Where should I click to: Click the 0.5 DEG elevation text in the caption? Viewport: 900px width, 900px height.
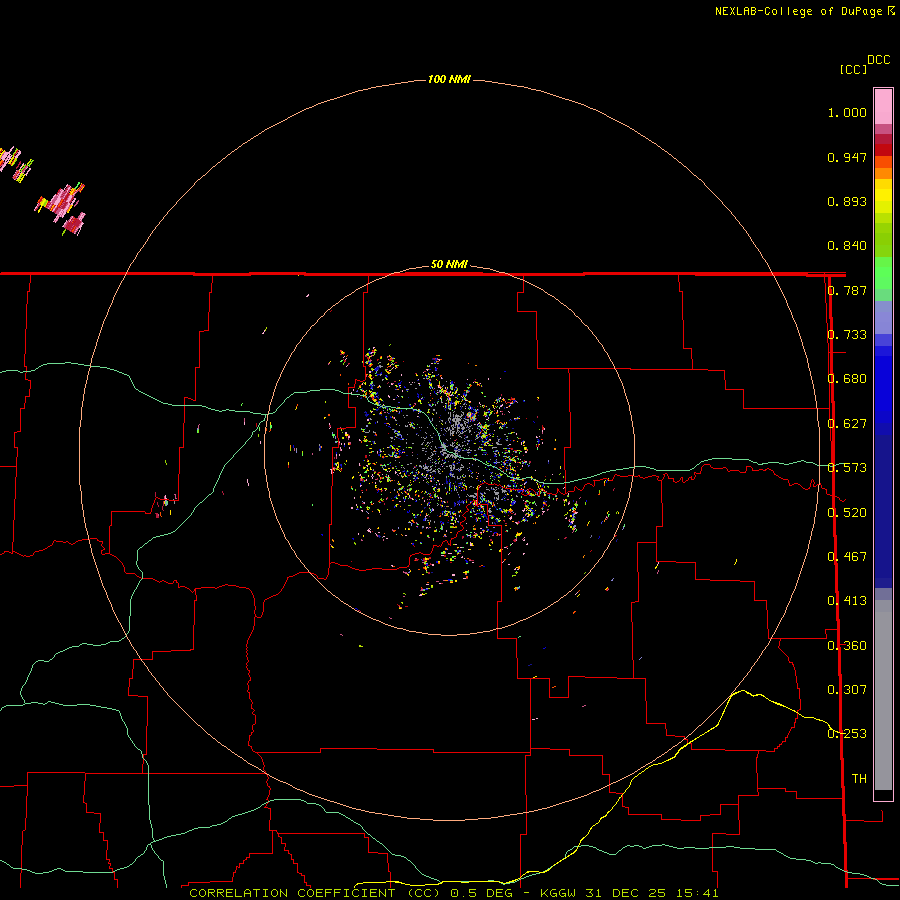coord(482,893)
